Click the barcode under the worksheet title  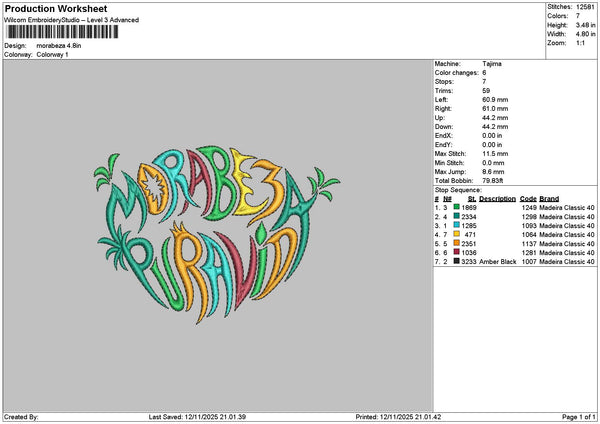[62, 32]
